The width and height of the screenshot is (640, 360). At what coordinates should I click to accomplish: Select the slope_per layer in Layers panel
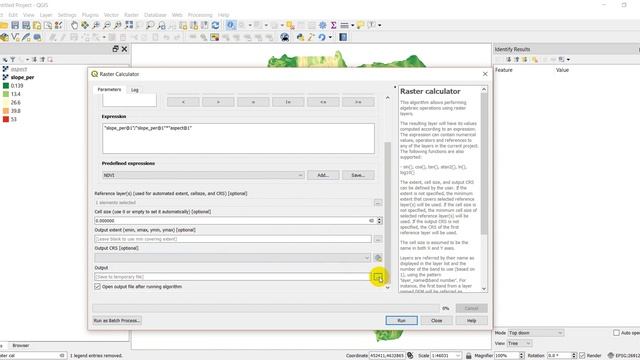[x=22, y=78]
